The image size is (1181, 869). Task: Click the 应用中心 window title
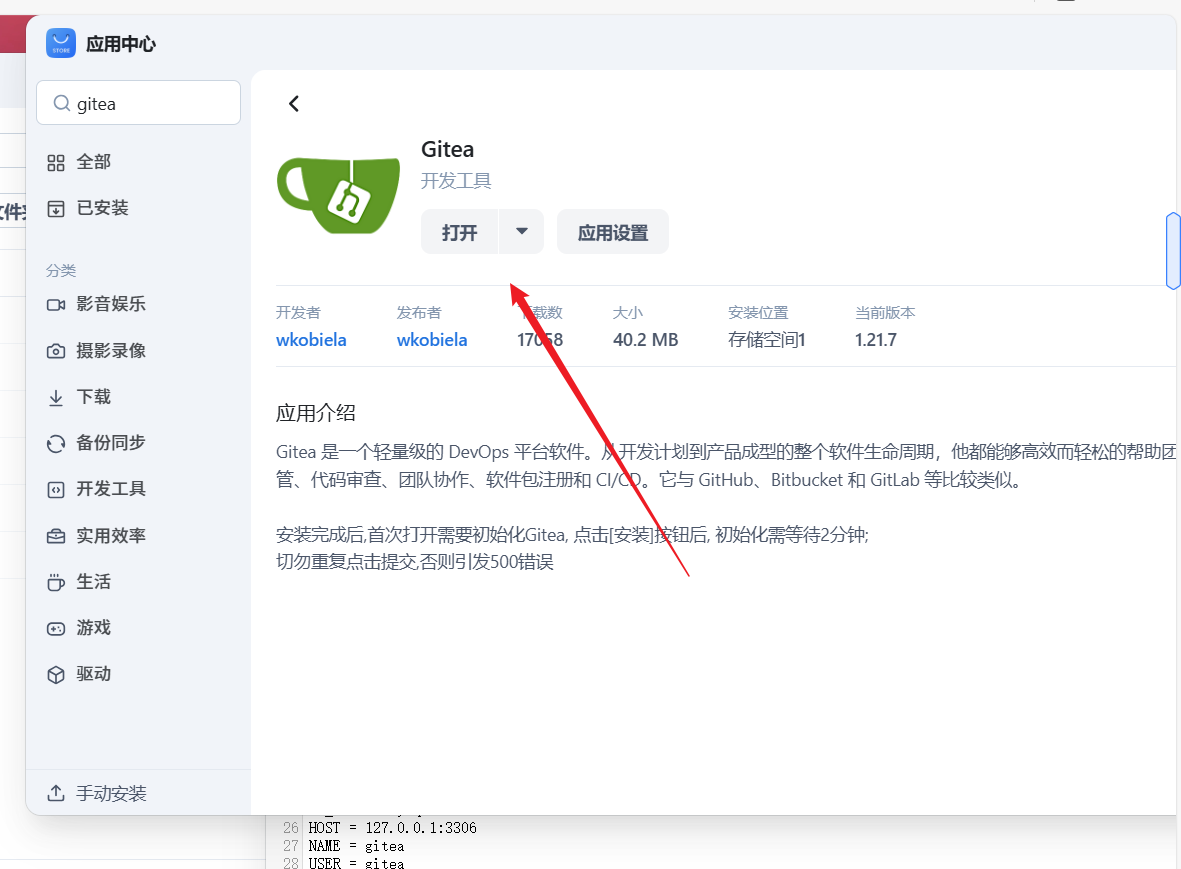point(121,44)
